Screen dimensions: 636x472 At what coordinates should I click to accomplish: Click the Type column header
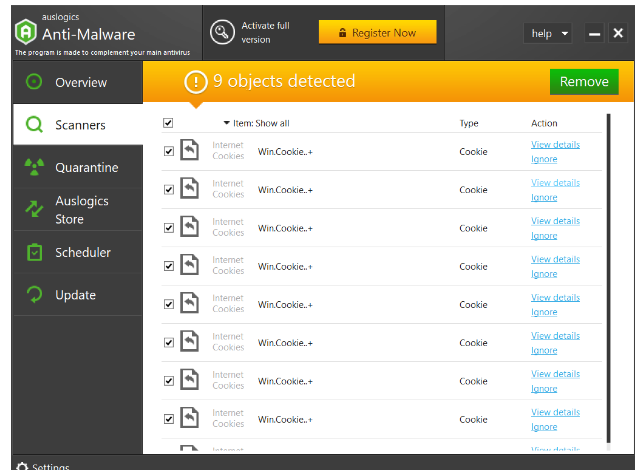[469, 123]
